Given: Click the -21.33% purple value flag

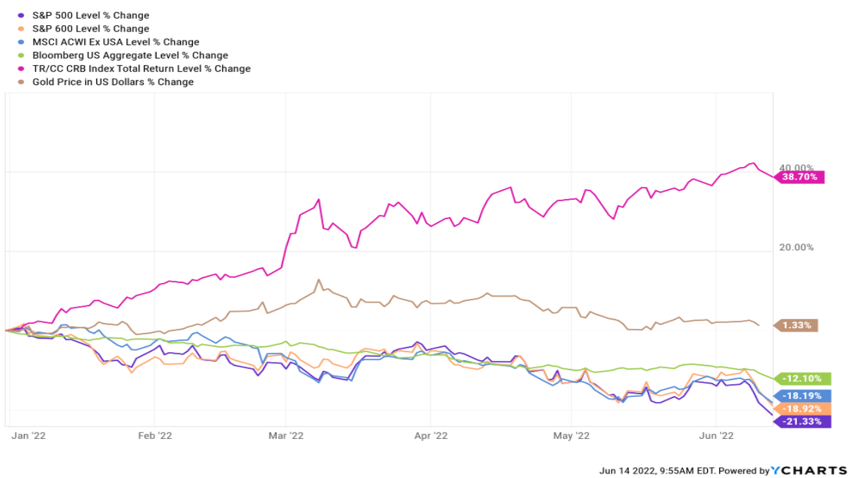Looking at the screenshot, I should 801,422.
